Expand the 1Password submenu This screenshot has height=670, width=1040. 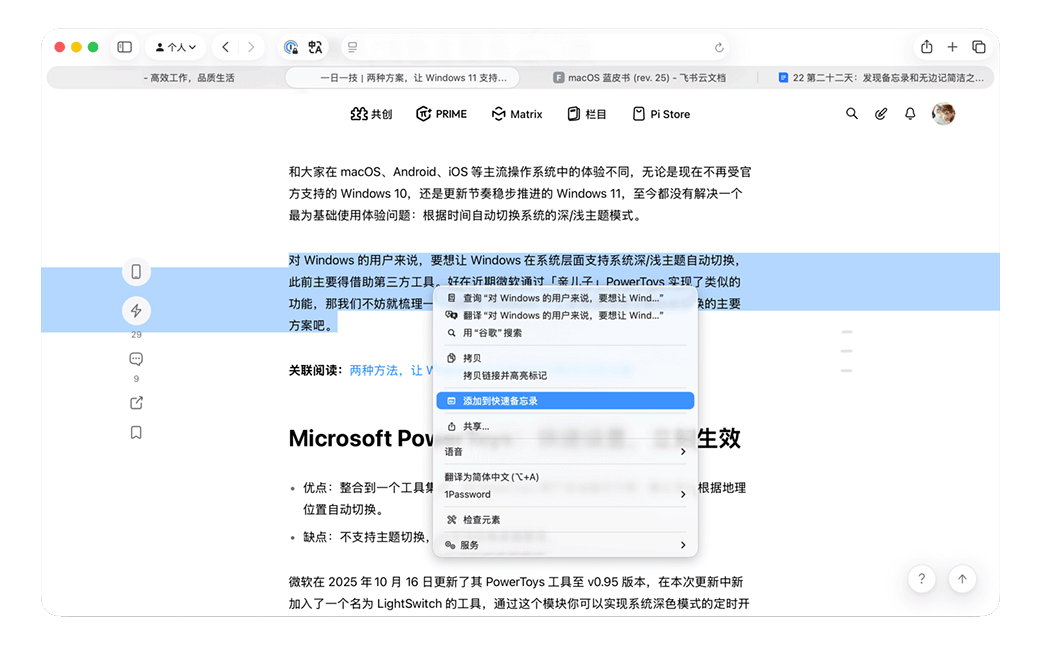click(x=565, y=494)
